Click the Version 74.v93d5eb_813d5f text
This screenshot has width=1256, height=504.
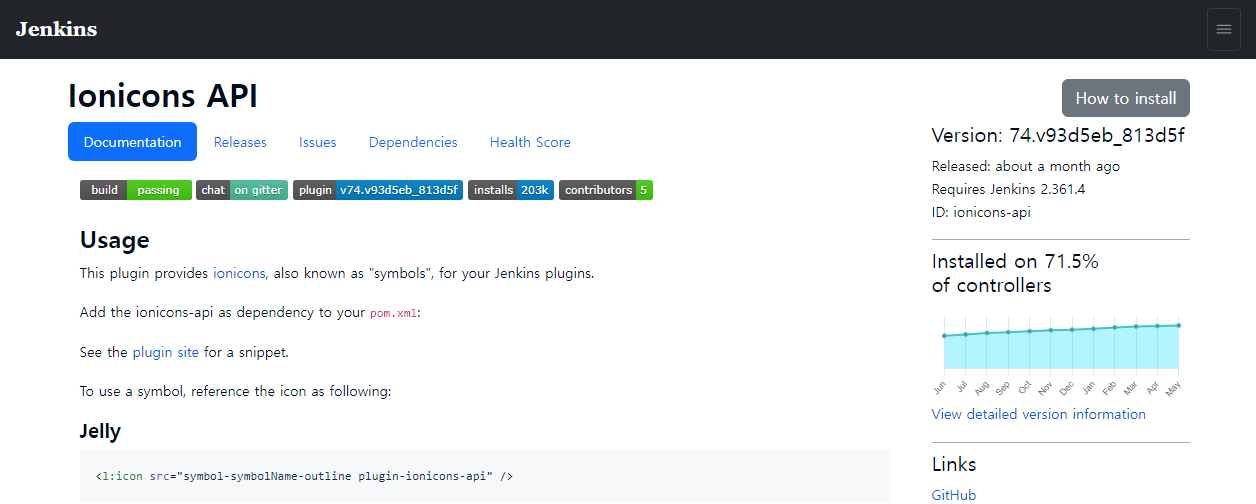(1058, 135)
